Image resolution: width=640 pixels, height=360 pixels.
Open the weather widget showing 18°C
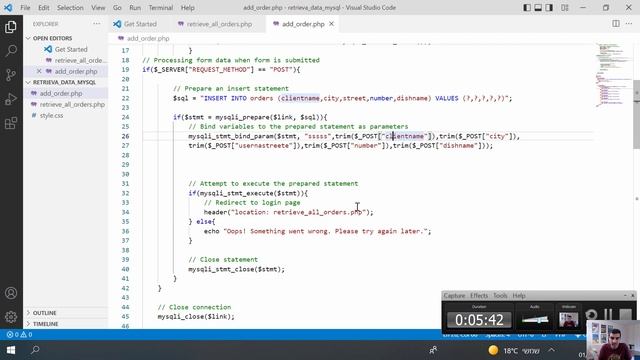tap(513, 350)
